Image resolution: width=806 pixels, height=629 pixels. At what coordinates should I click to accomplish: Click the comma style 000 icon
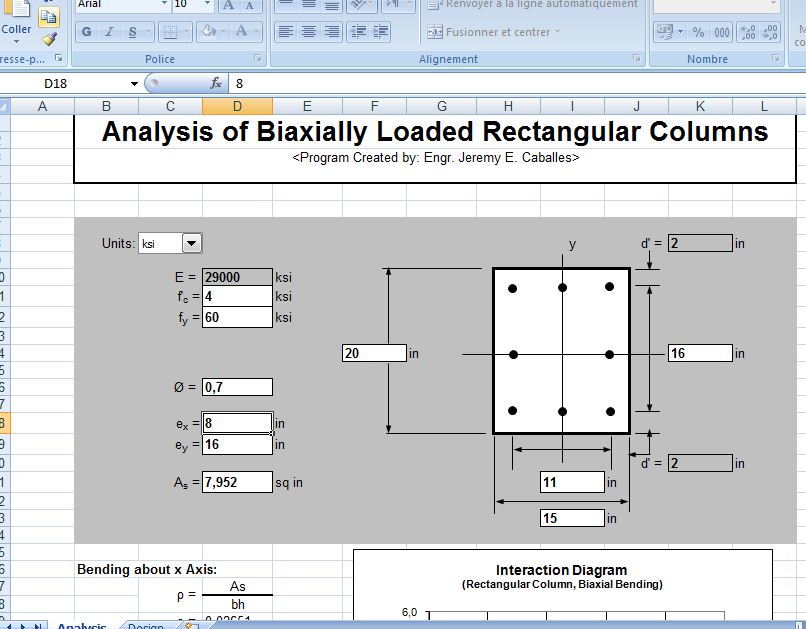point(722,32)
